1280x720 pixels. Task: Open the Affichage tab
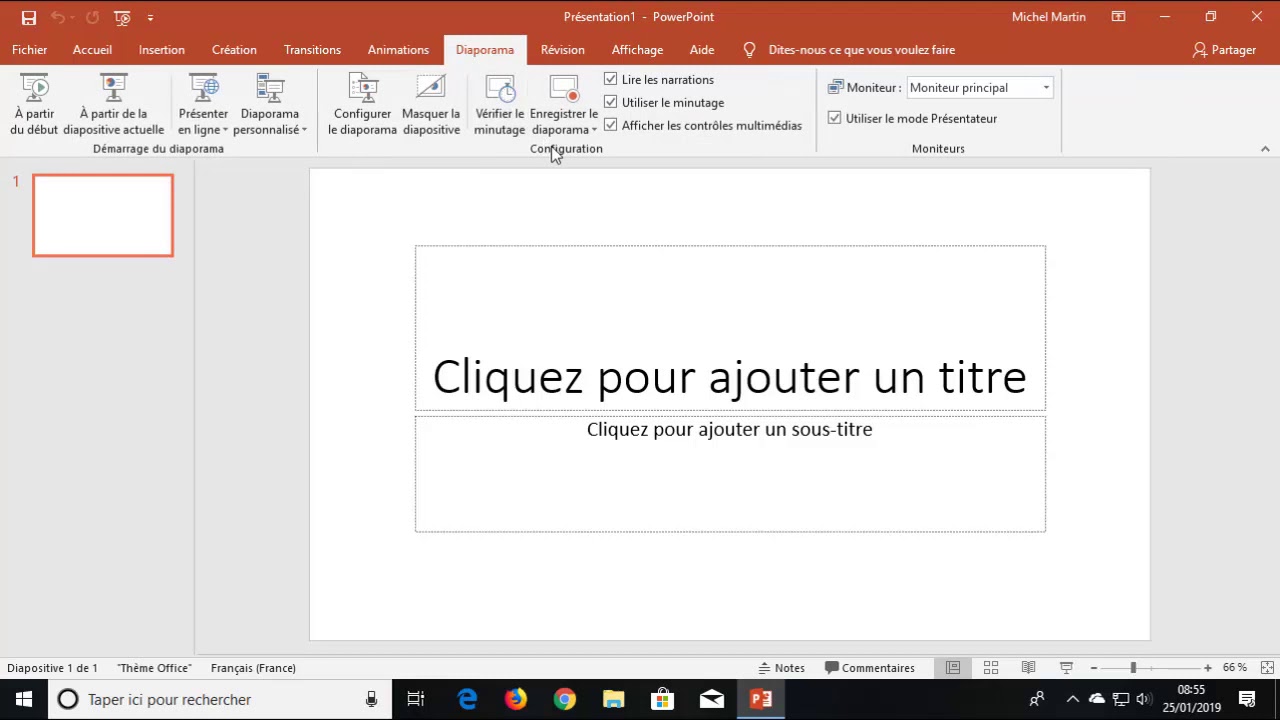point(637,50)
